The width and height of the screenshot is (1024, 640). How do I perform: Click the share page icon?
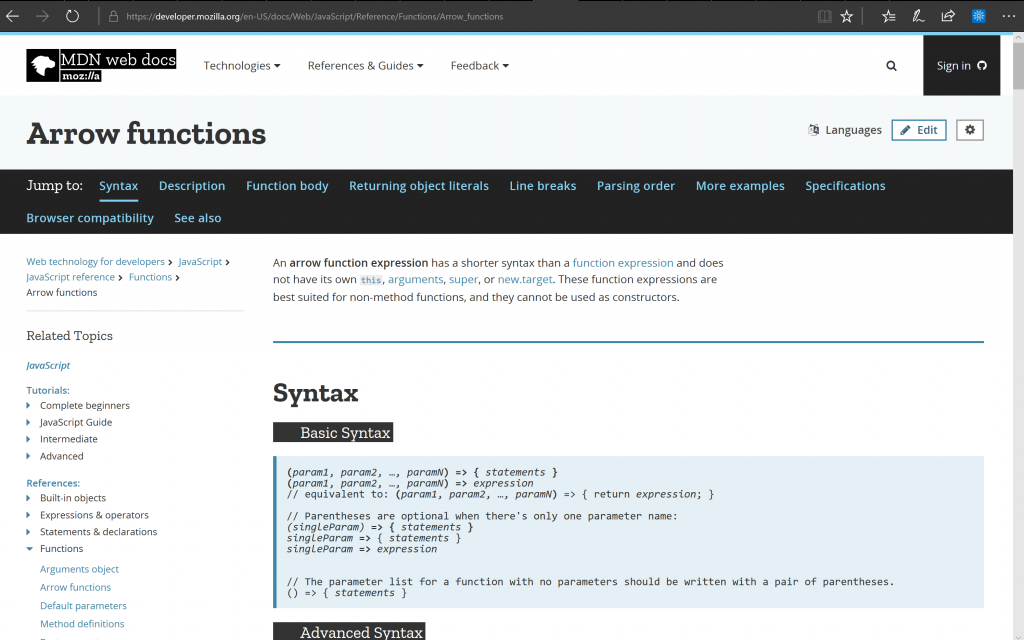tap(948, 16)
